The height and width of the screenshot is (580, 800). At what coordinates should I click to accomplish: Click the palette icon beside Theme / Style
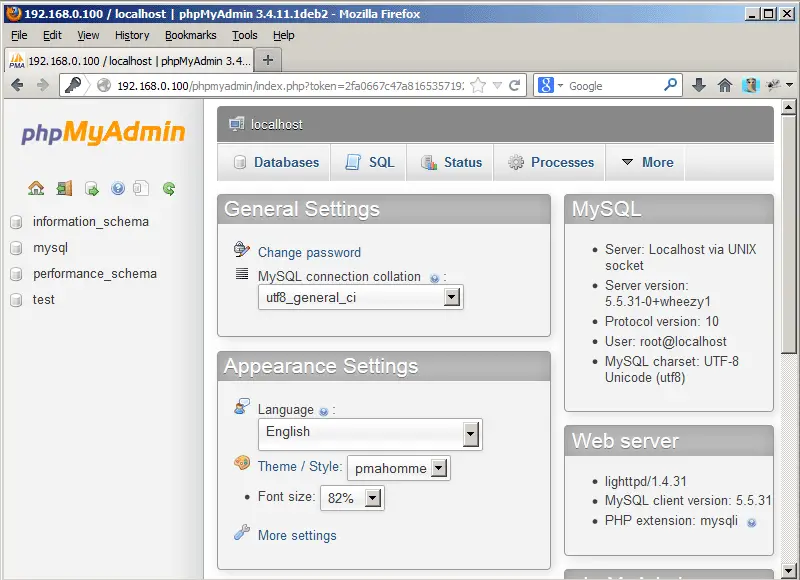point(242,463)
